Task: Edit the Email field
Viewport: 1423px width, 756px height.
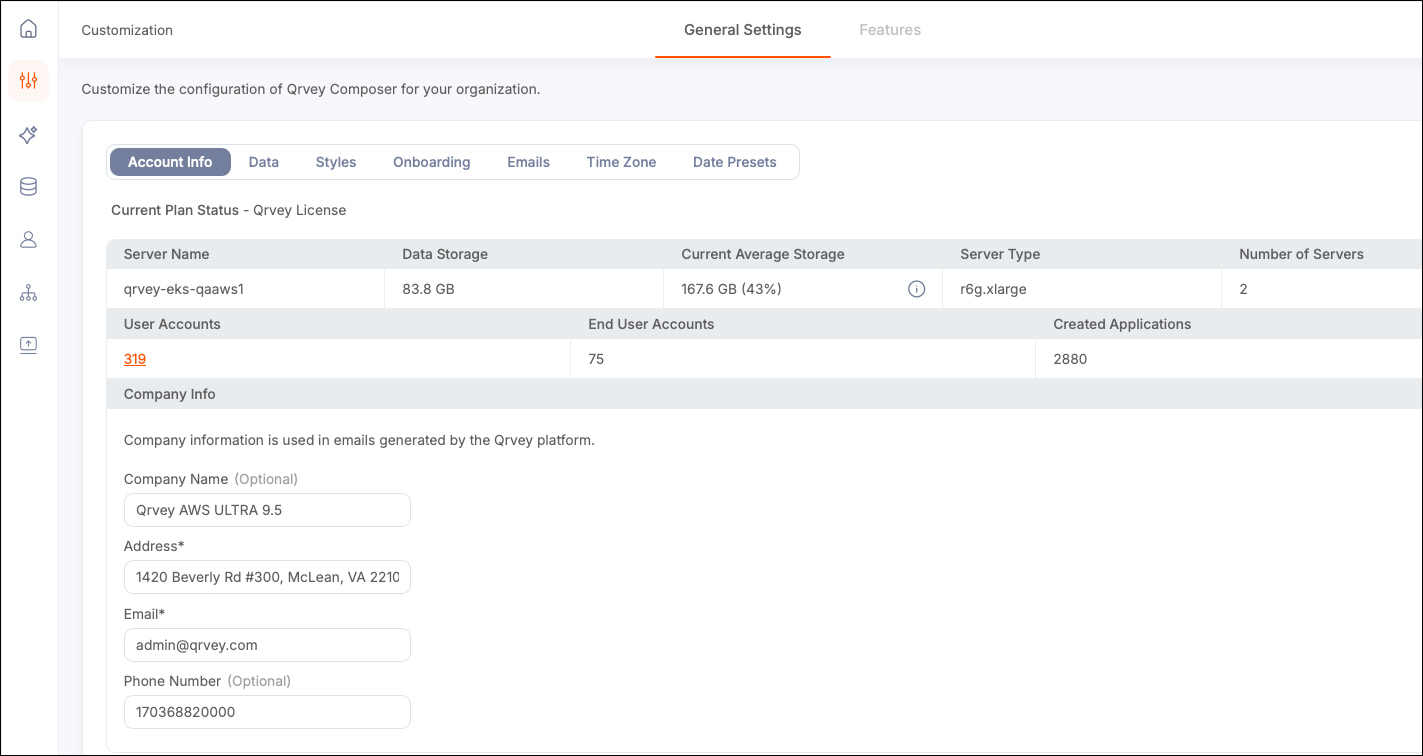Action: pyautogui.click(x=267, y=645)
